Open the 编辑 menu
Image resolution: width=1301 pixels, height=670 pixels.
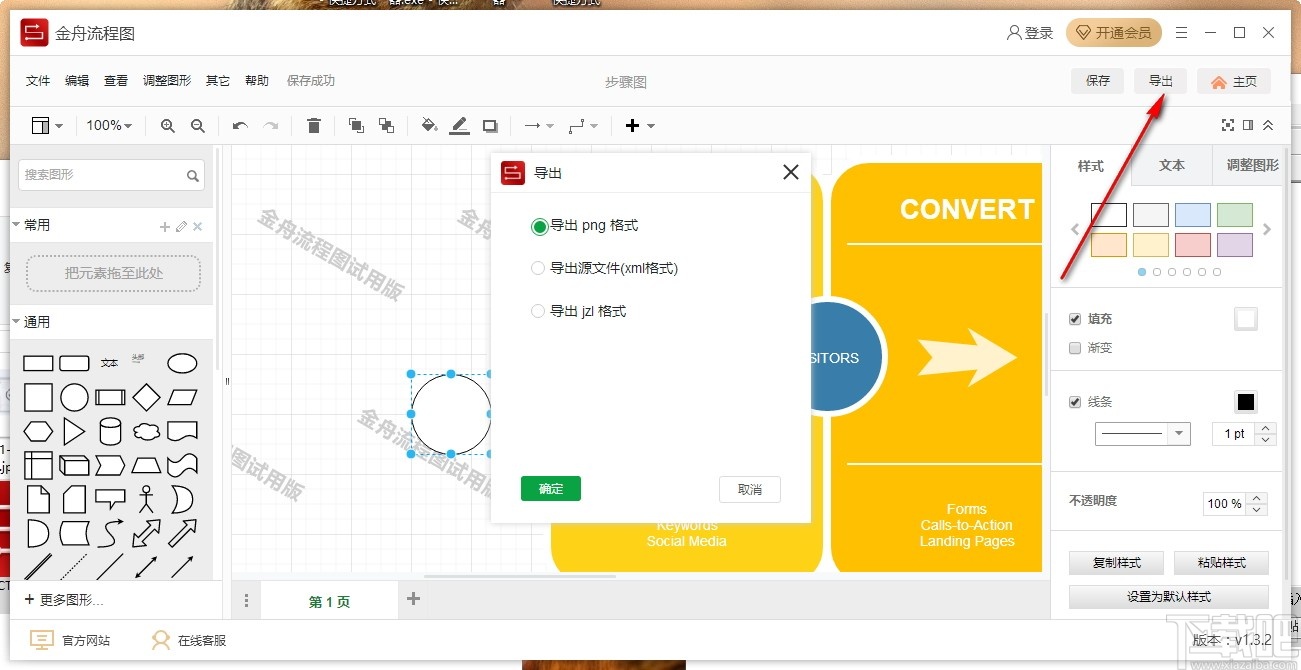[77, 81]
